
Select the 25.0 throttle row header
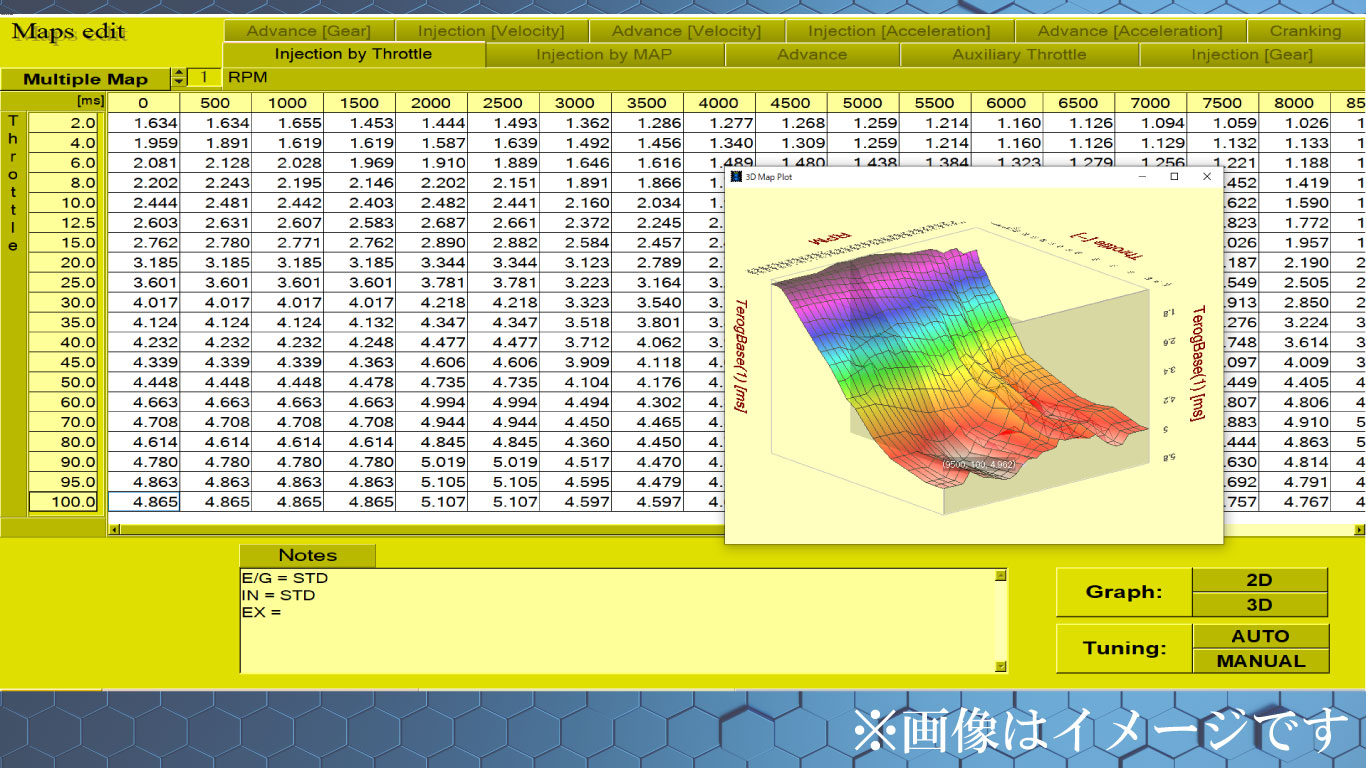click(63, 283)
